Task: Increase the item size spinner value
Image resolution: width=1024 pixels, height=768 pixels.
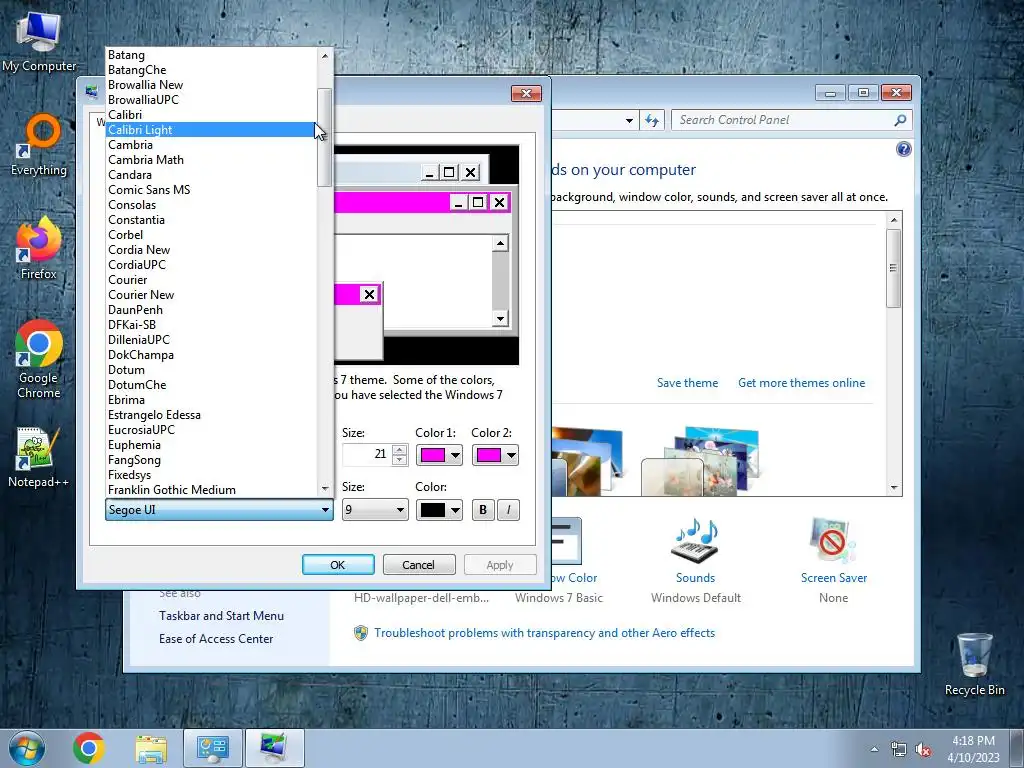Action: coord(400,449)
